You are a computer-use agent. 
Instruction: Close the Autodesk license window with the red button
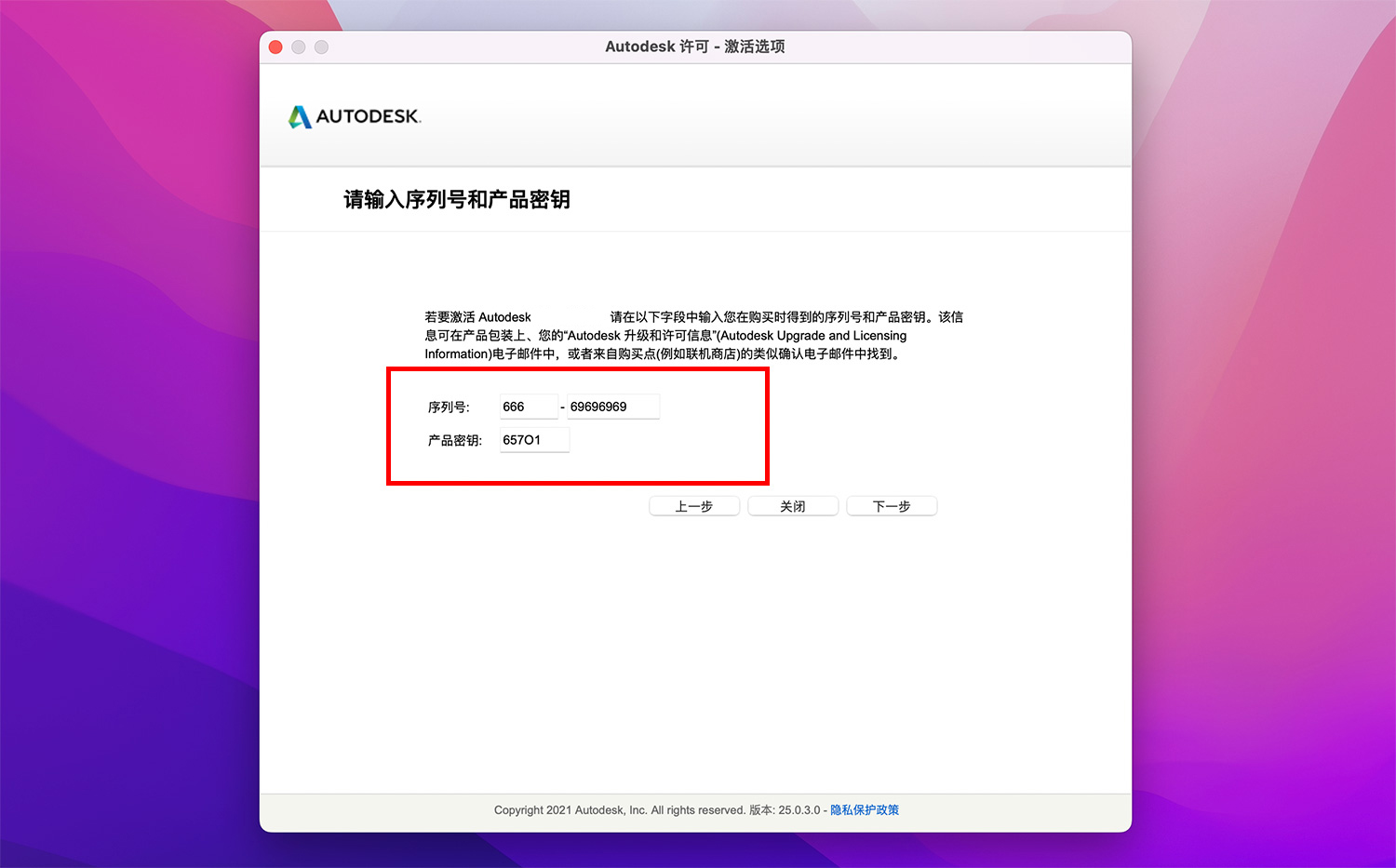click(275, 47)
